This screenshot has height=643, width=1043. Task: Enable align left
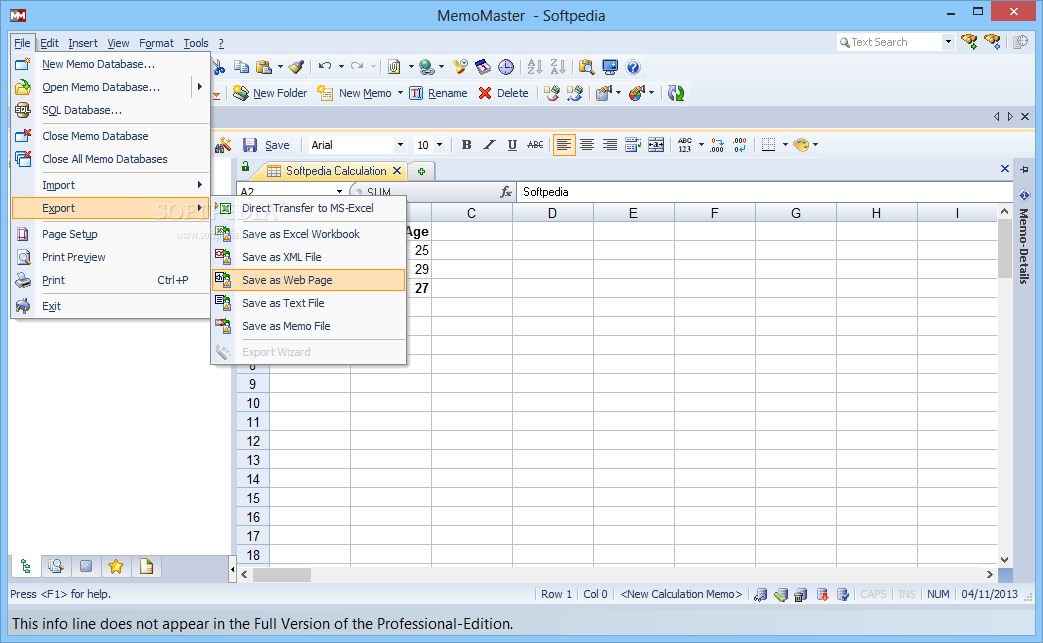pos(563,145)
